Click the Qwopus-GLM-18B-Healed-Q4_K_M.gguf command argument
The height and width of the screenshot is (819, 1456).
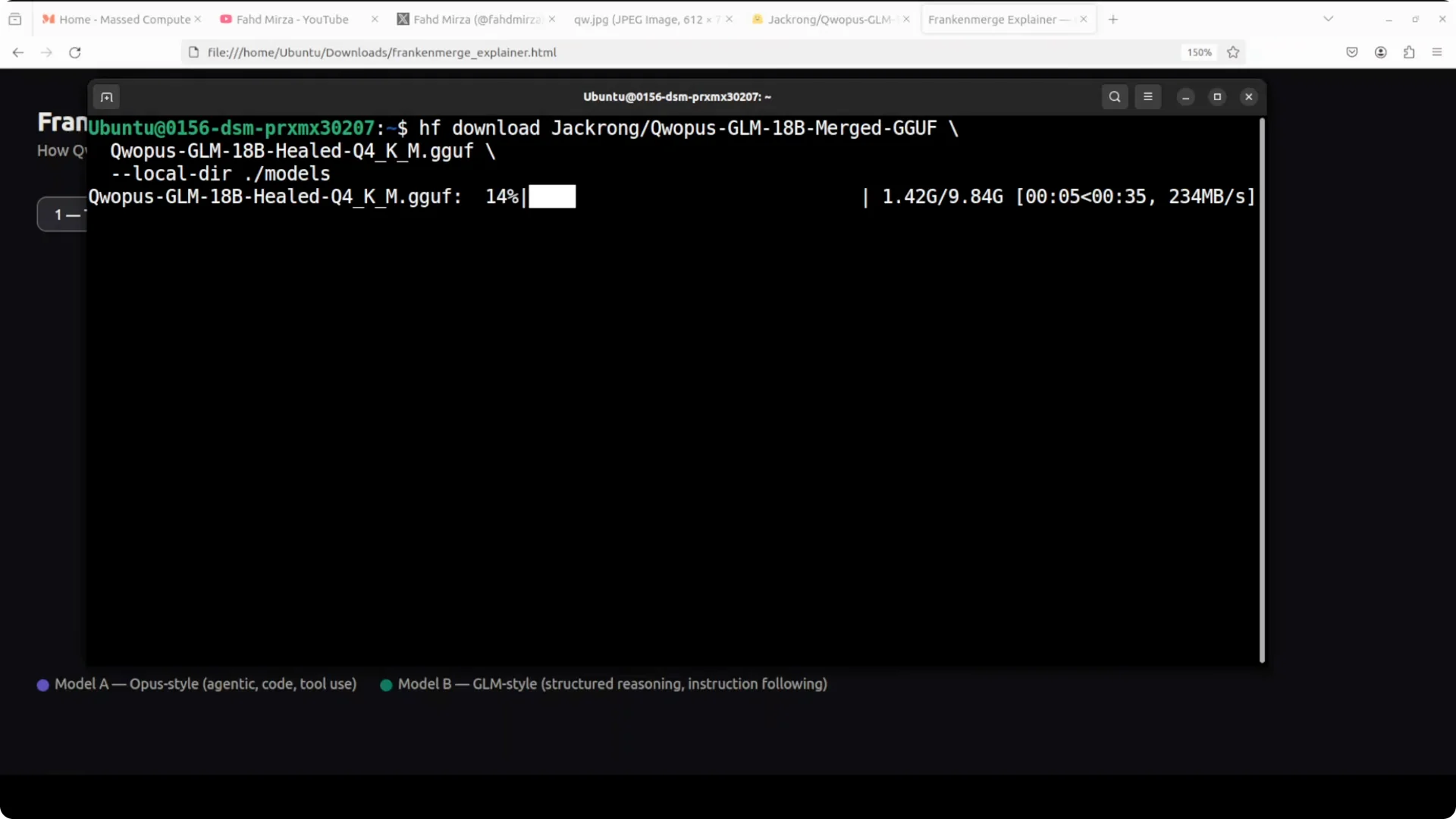click(x=292, y=151)
